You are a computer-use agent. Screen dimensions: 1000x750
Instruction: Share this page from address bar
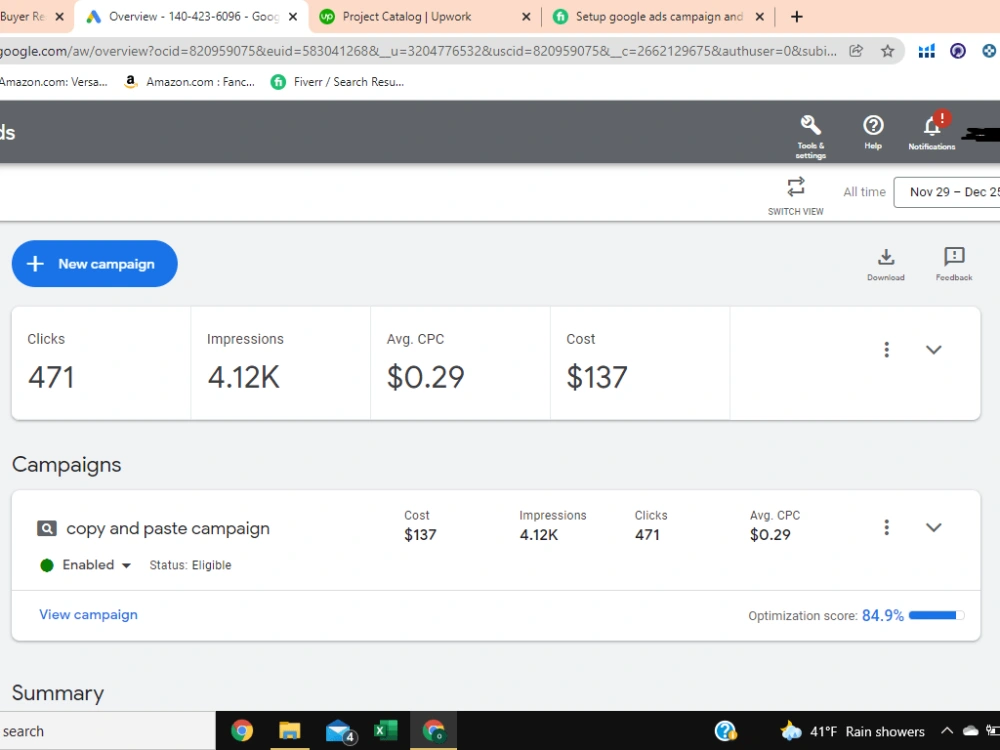pos(857,51)
